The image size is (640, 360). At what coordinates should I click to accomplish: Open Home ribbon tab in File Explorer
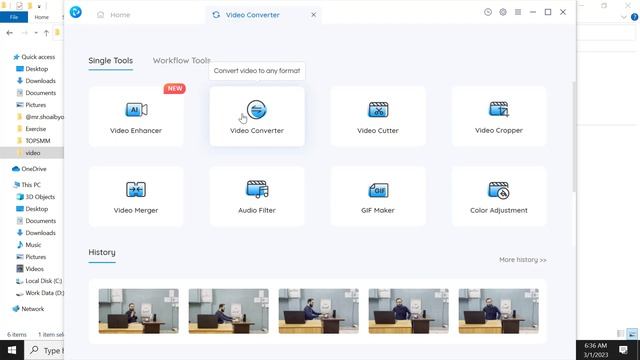click(x=41, y=17)
